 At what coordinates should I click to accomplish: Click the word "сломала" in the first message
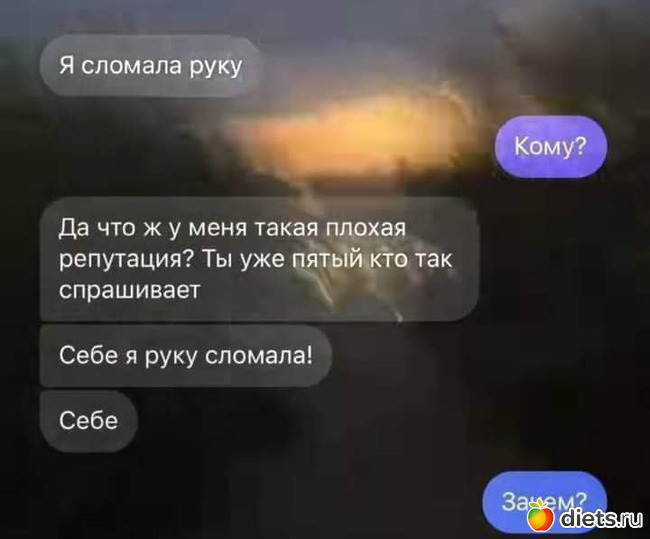coord(131,66)
